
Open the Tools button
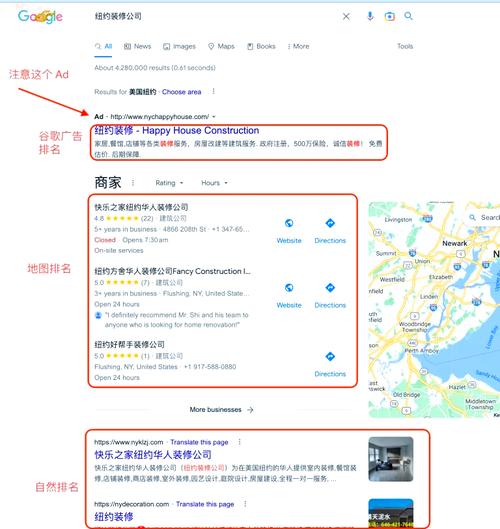click(x=405, y=46)
